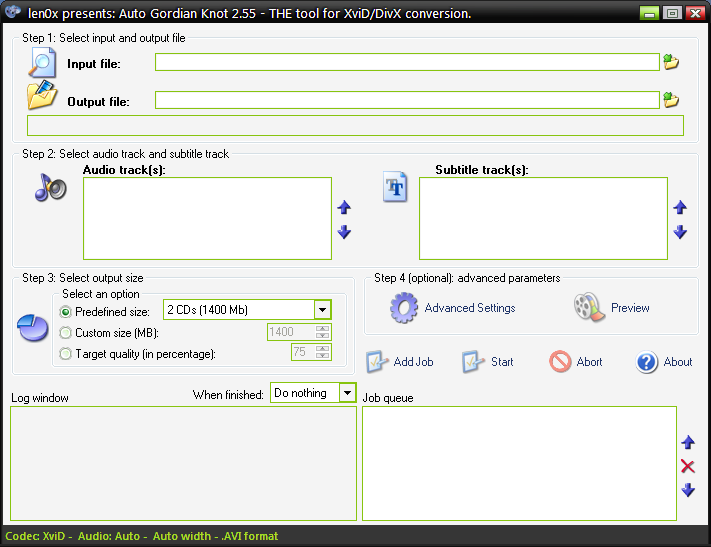Select Target quality radio button
The width and height of the screenshot is (711, 547).
click(x=65, y=353)
